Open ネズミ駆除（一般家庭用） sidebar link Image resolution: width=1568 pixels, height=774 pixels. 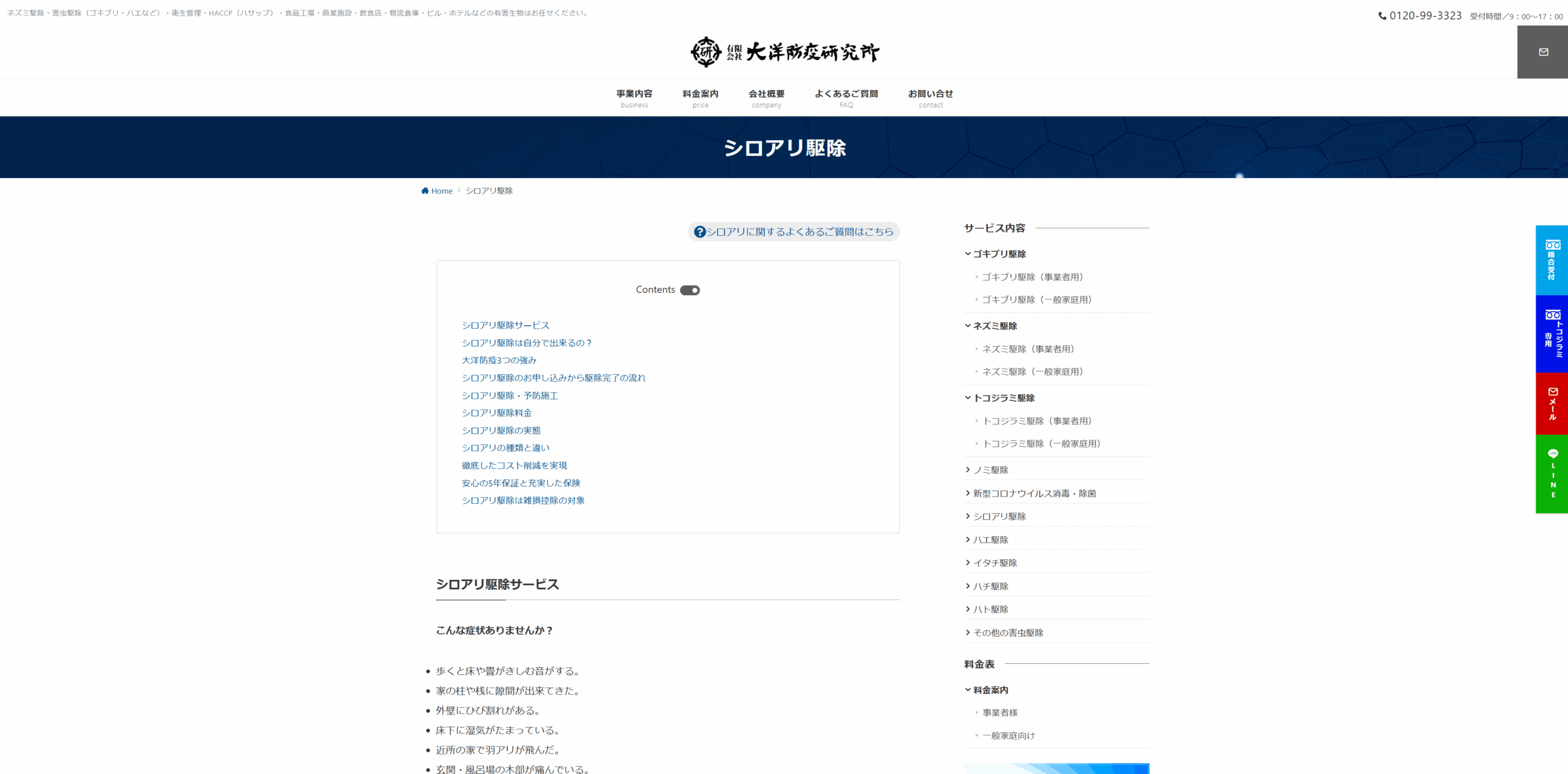coord(1033,372)
